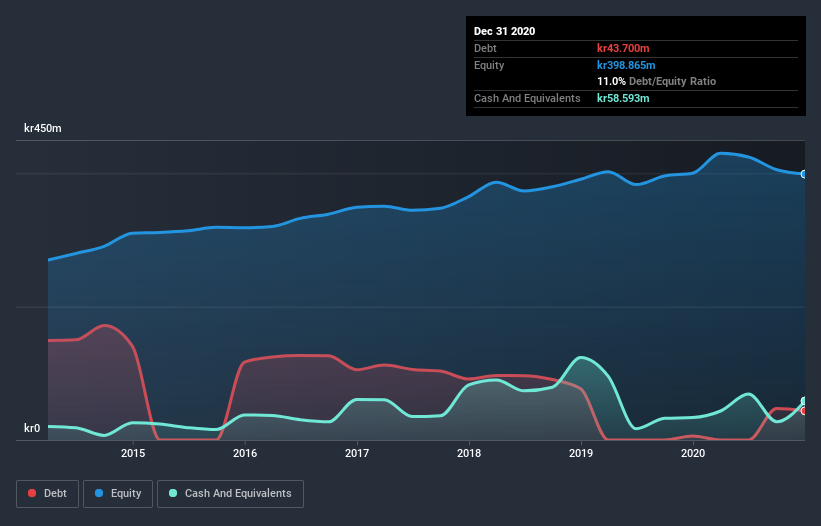
Task: Click the 2018 x-axis label
Action: point(469,453)
